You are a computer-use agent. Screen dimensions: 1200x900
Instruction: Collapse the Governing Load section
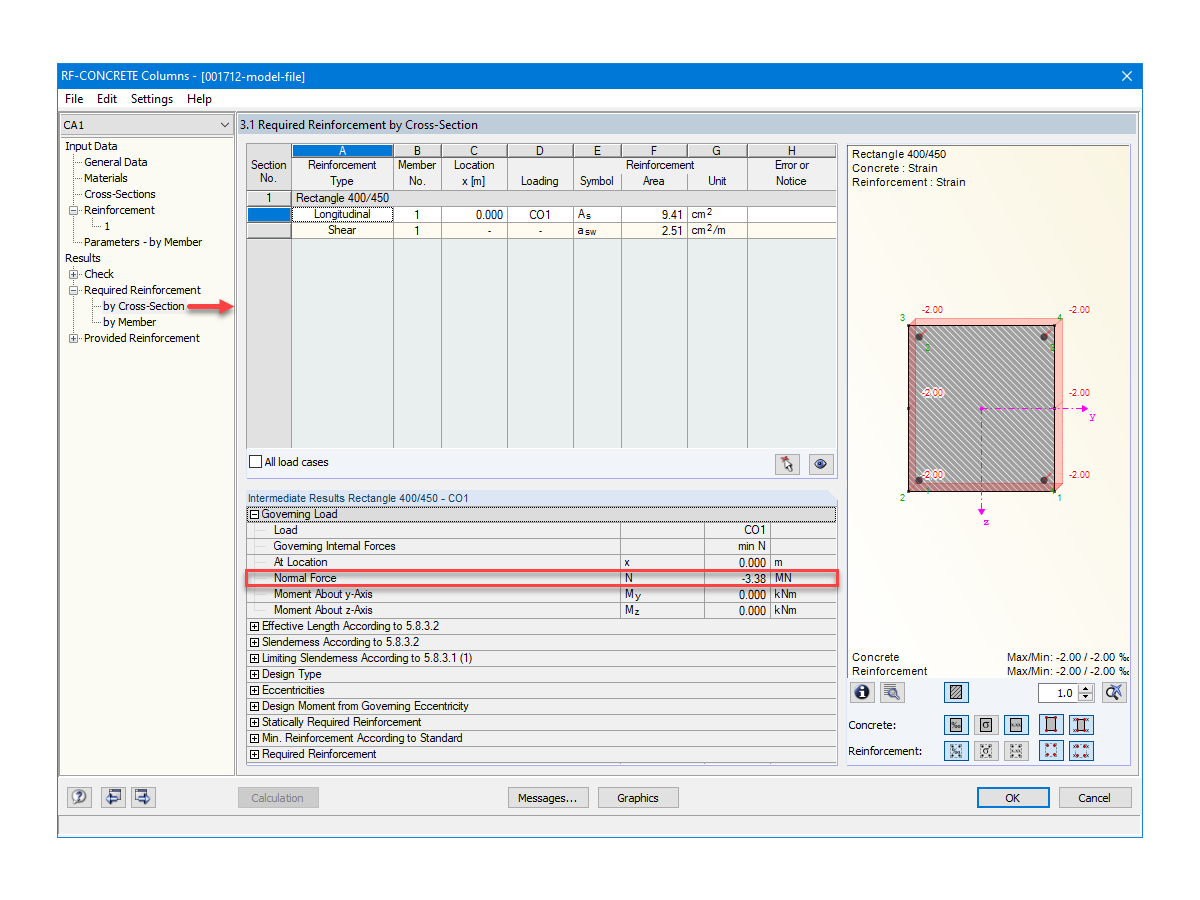coord(255,513)
